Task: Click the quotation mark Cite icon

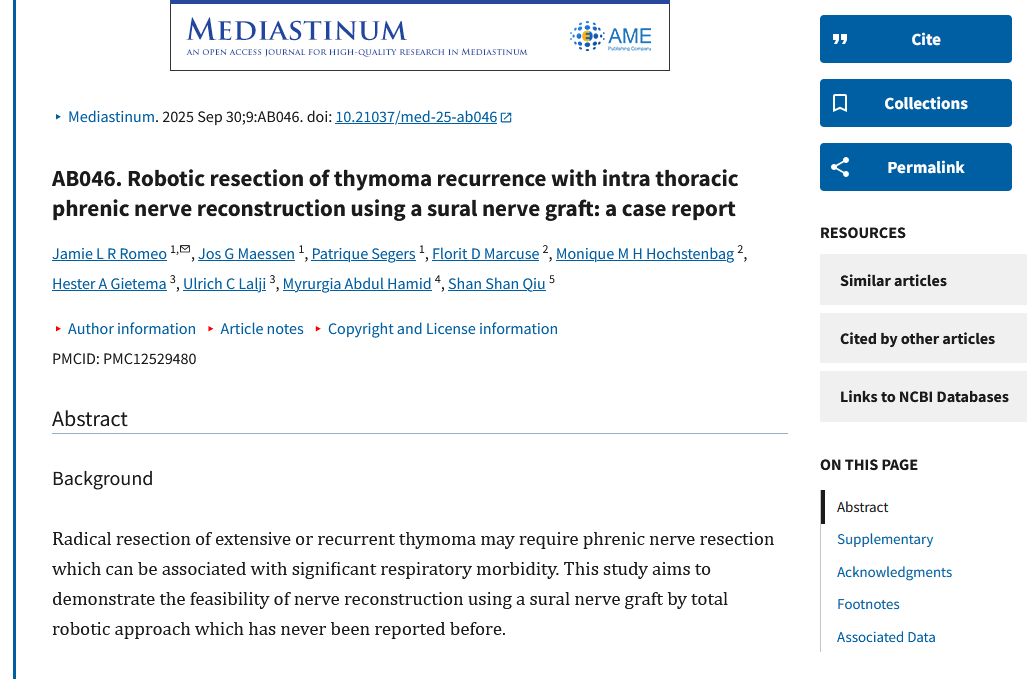Action: click(x=840, y=39)
